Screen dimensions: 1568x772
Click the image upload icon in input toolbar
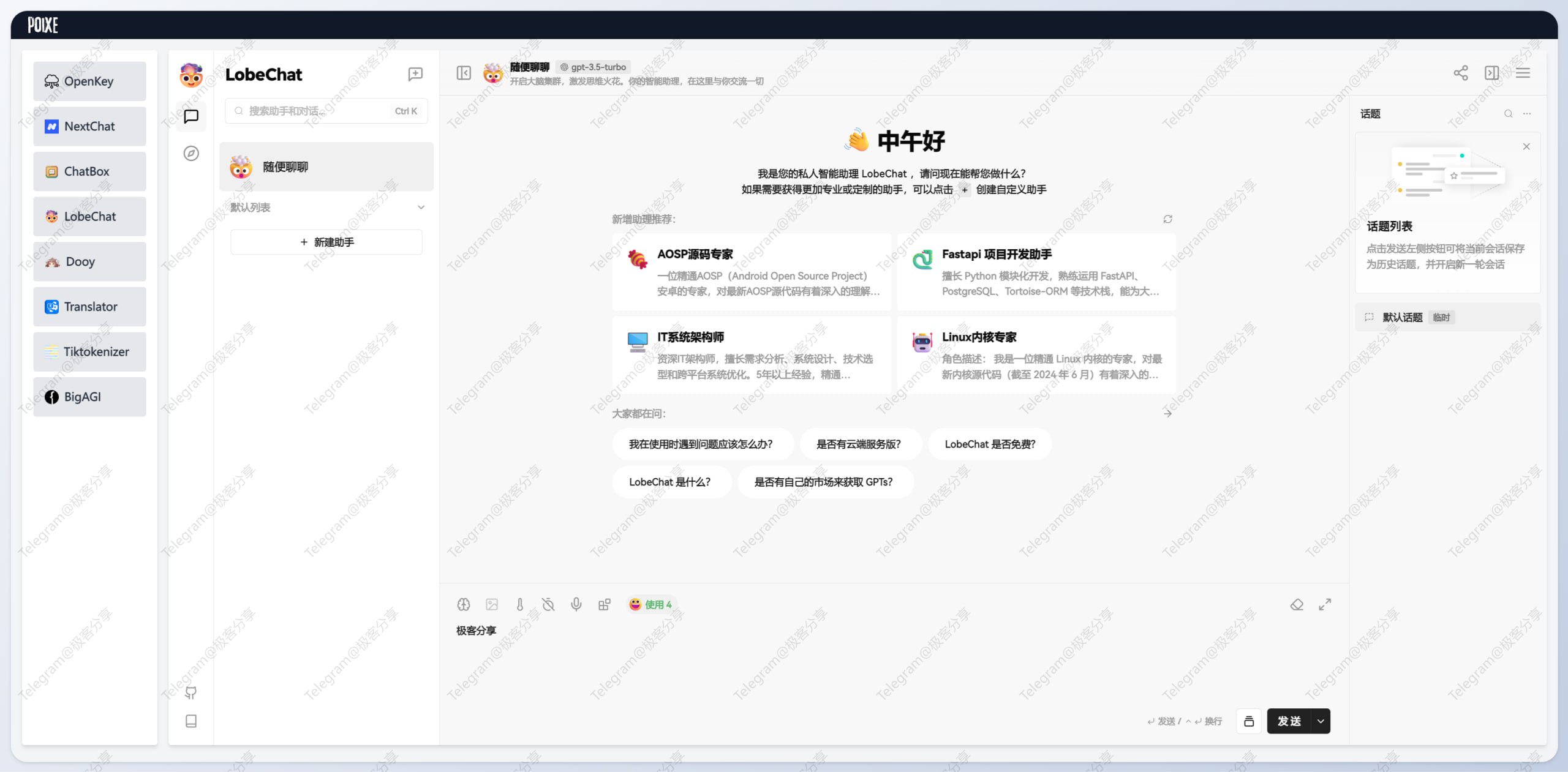pyautogui.click(x=492, y=604)
